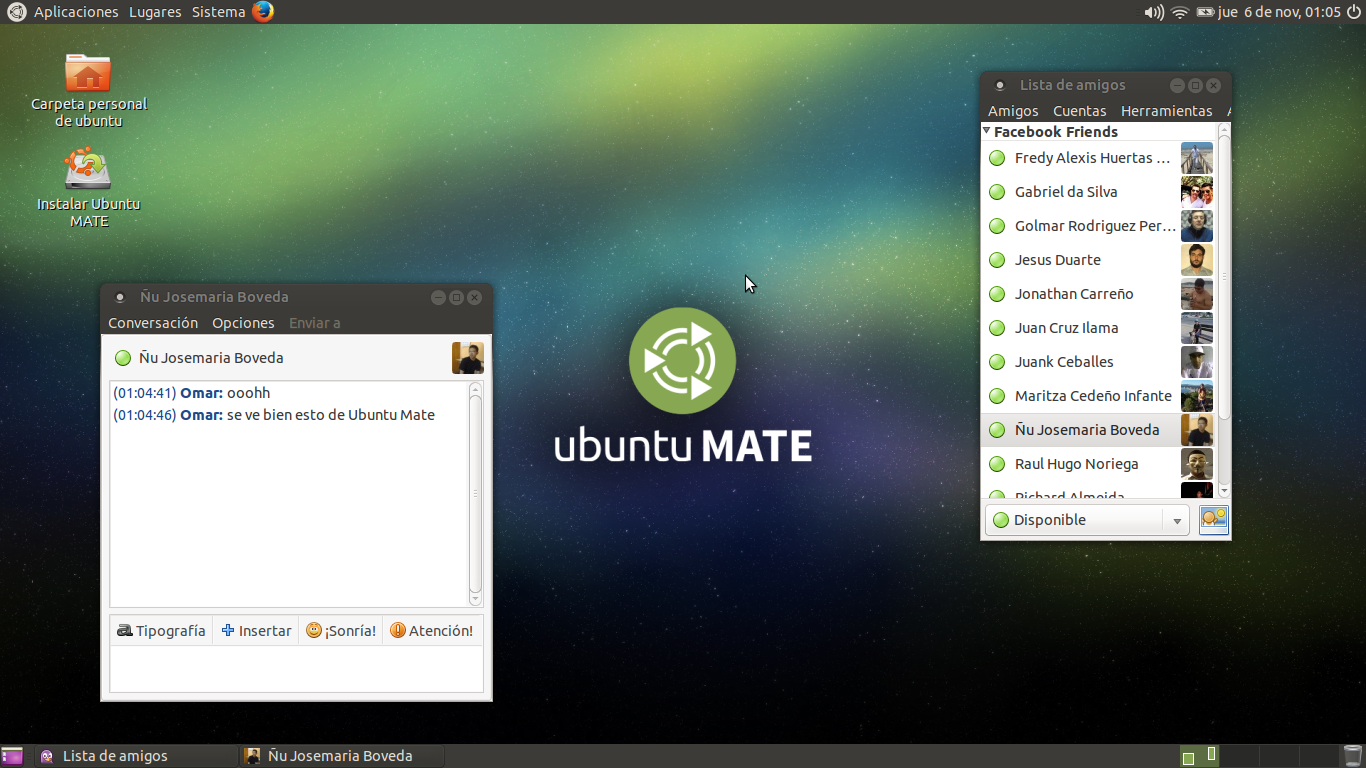The width and height of the screenshot is (1366, 768).
Task: Click Gabriel da Silva avatar thumbnail
Action: coord(1197,192)
